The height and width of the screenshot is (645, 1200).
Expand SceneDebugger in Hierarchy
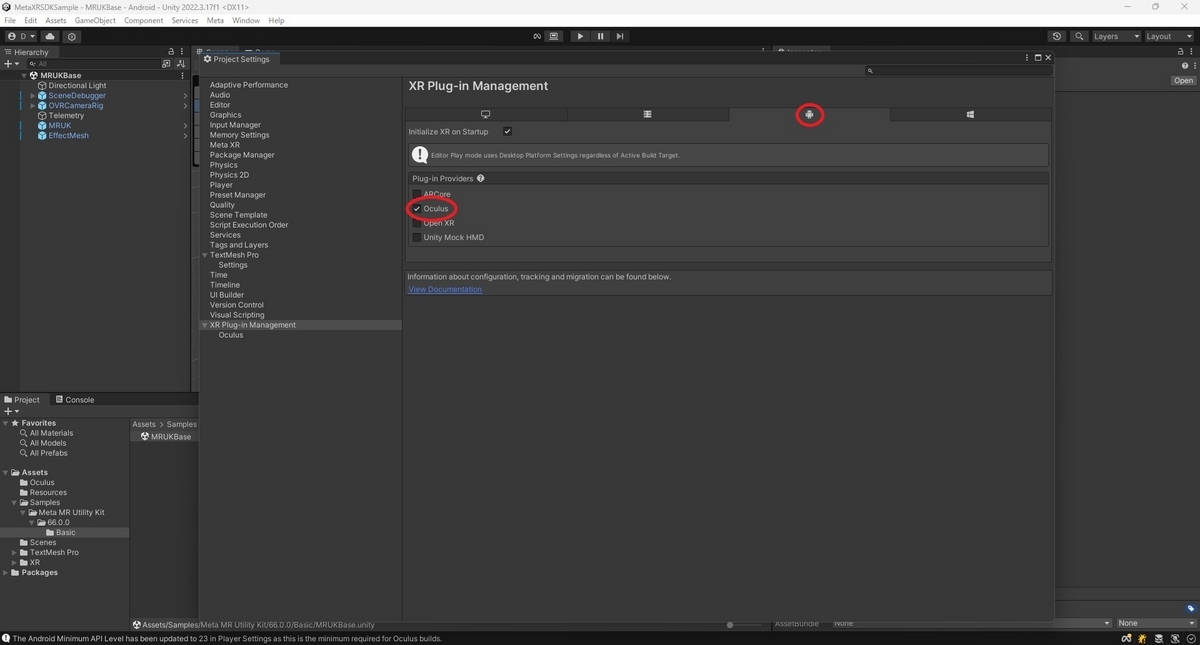33,95
